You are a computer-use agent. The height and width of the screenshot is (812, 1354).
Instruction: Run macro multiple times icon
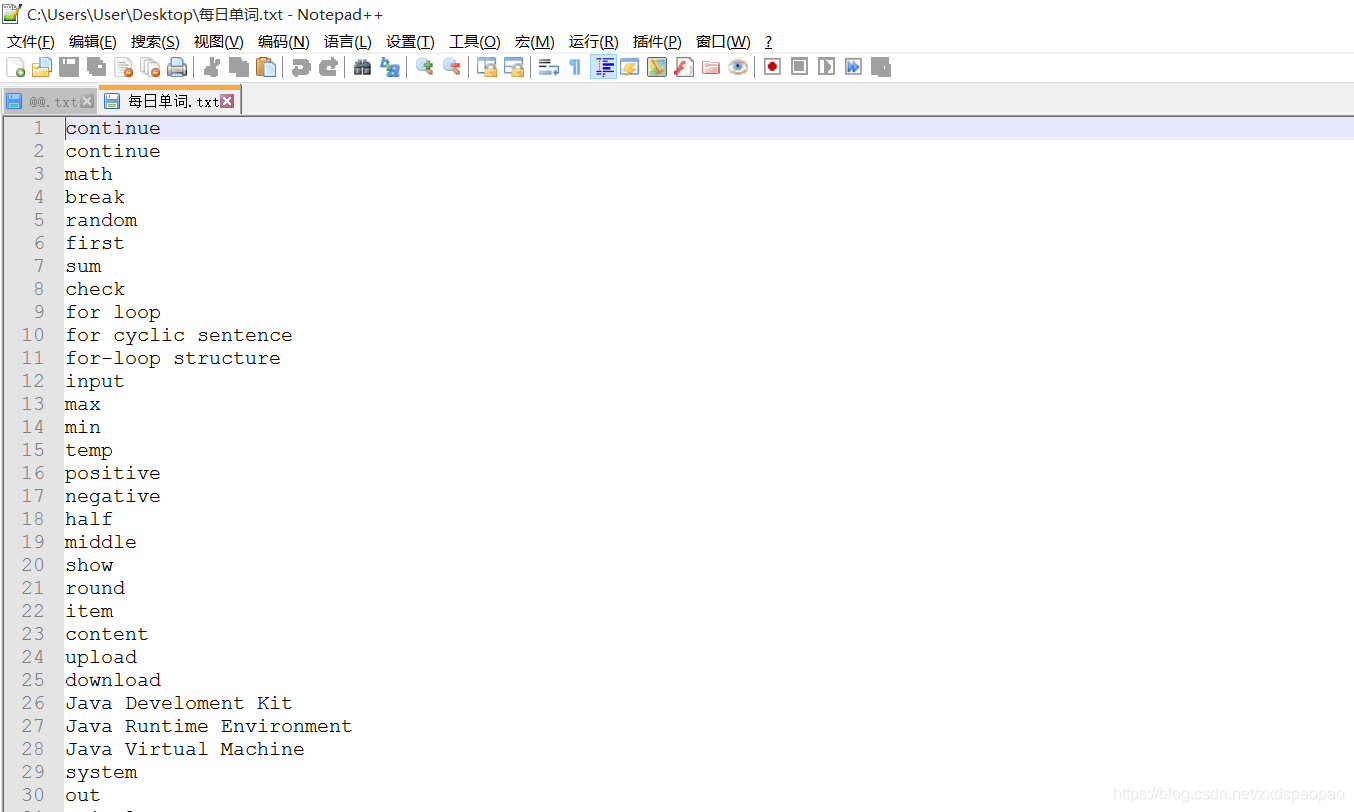tap(853, 67)
